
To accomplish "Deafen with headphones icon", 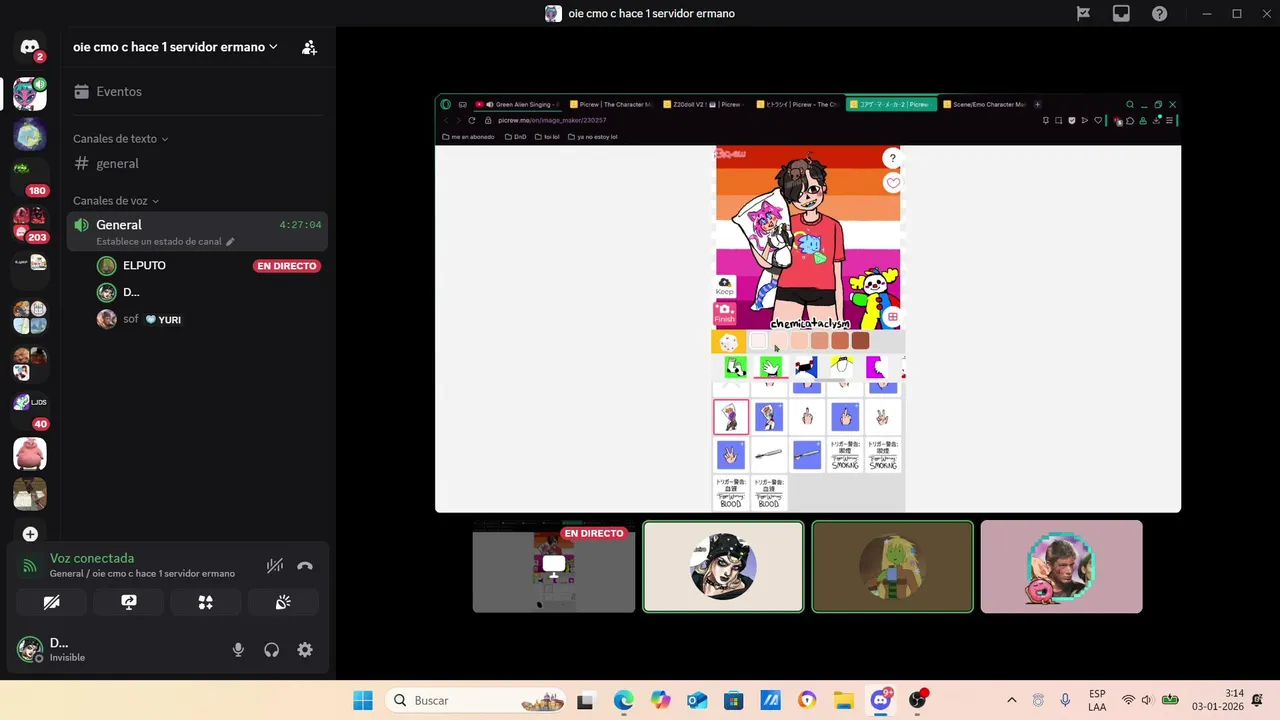I will point(271,650).
